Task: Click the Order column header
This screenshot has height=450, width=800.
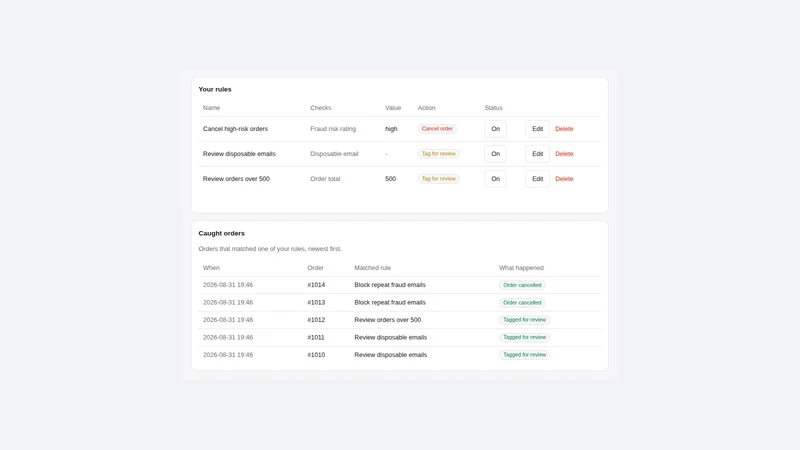Action: point(315,268)
